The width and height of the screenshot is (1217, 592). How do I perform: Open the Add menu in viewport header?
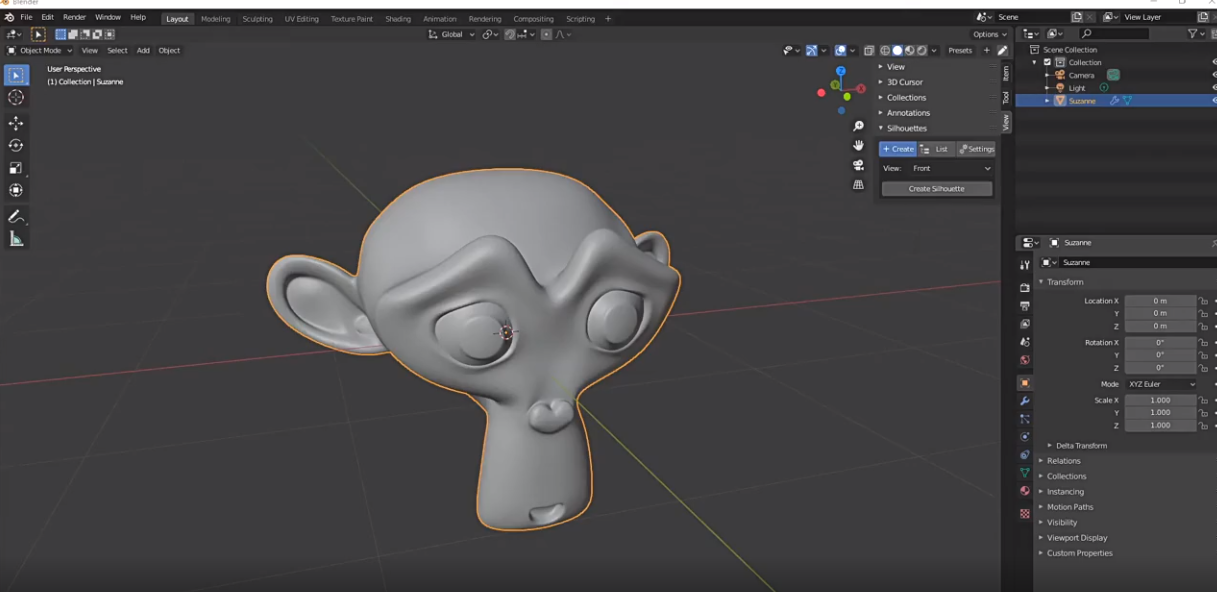(143, 50)
